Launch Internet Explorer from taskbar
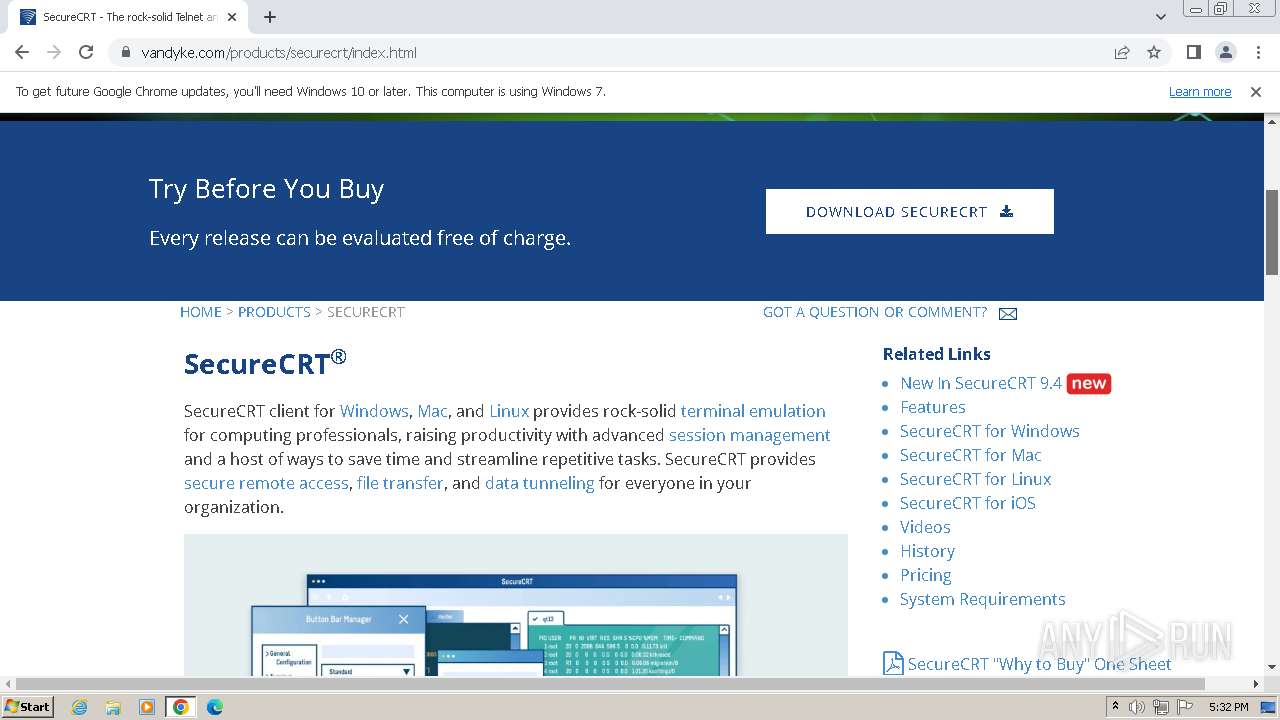 [80, 707]
